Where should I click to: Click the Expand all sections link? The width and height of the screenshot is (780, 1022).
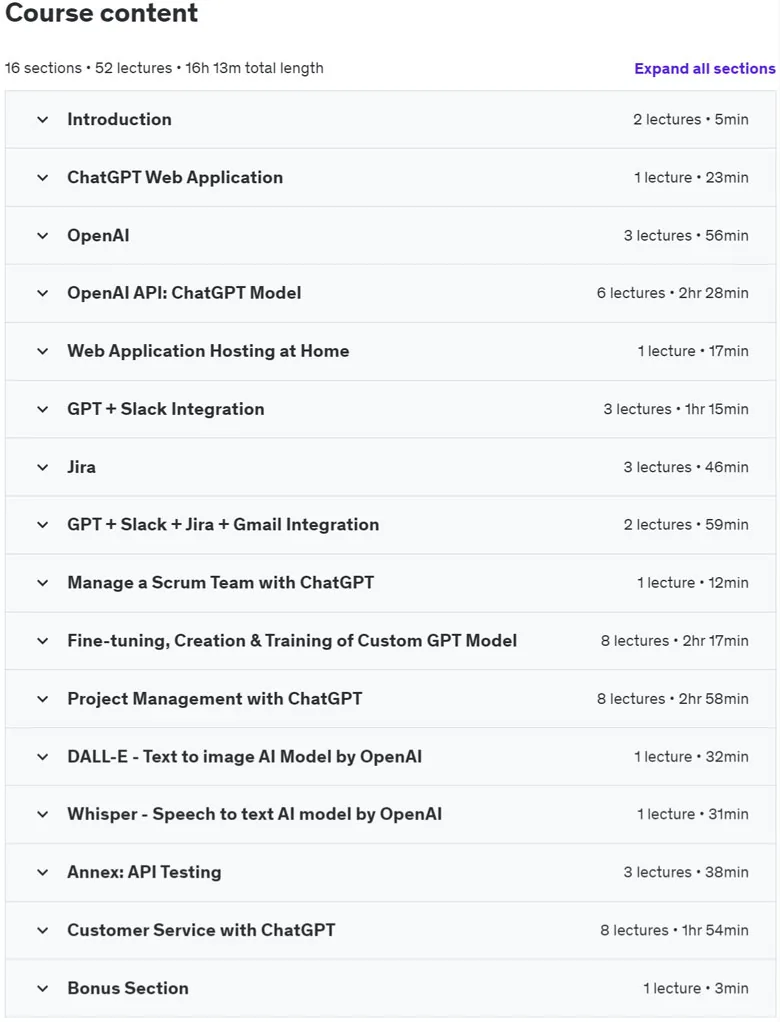coord(704,68)
